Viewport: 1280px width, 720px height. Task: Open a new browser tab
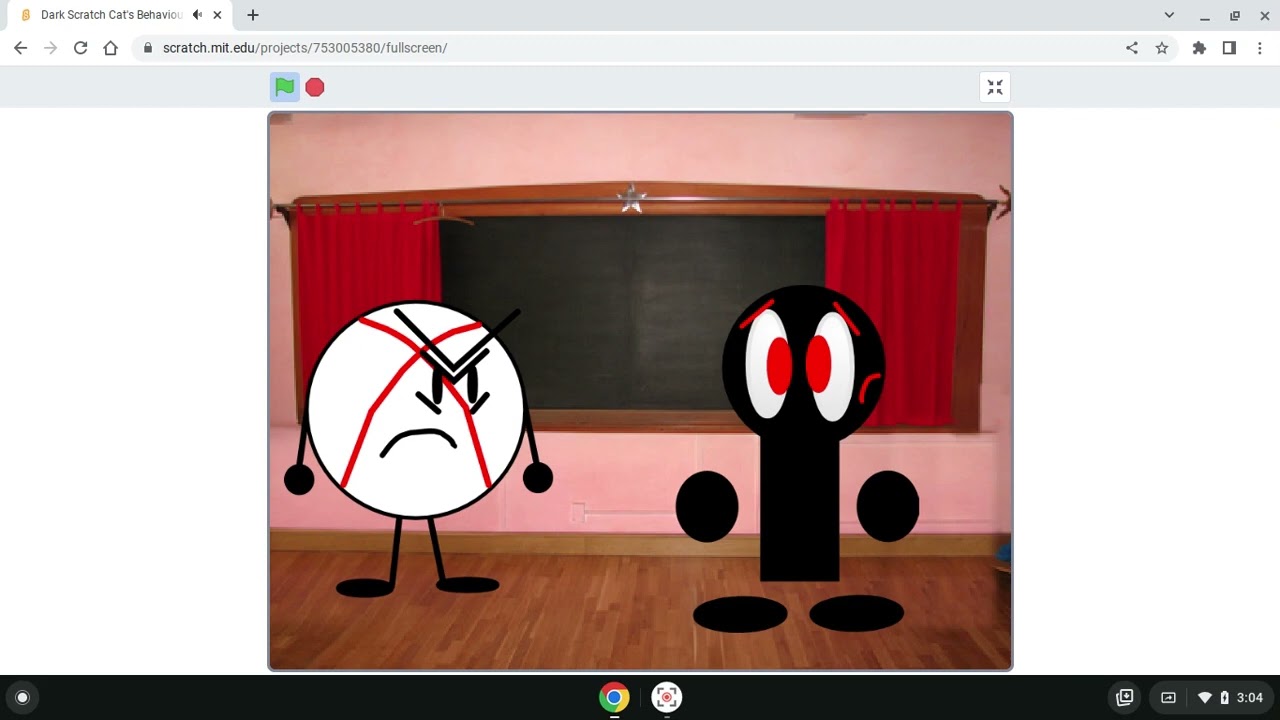[x=253, y=15]
